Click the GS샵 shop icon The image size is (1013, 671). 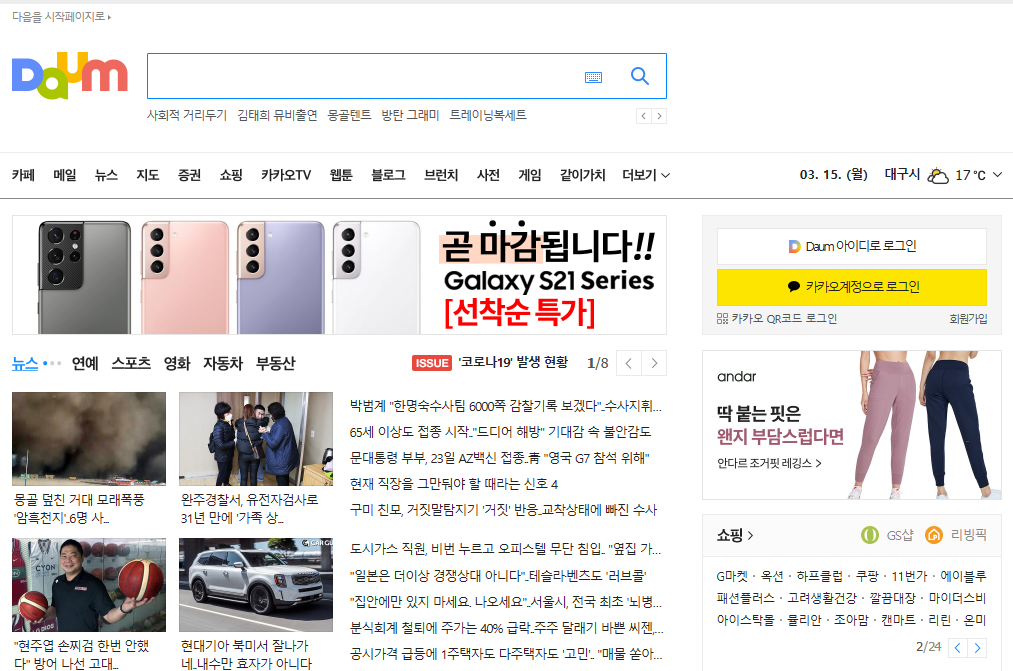click(870, 535)
